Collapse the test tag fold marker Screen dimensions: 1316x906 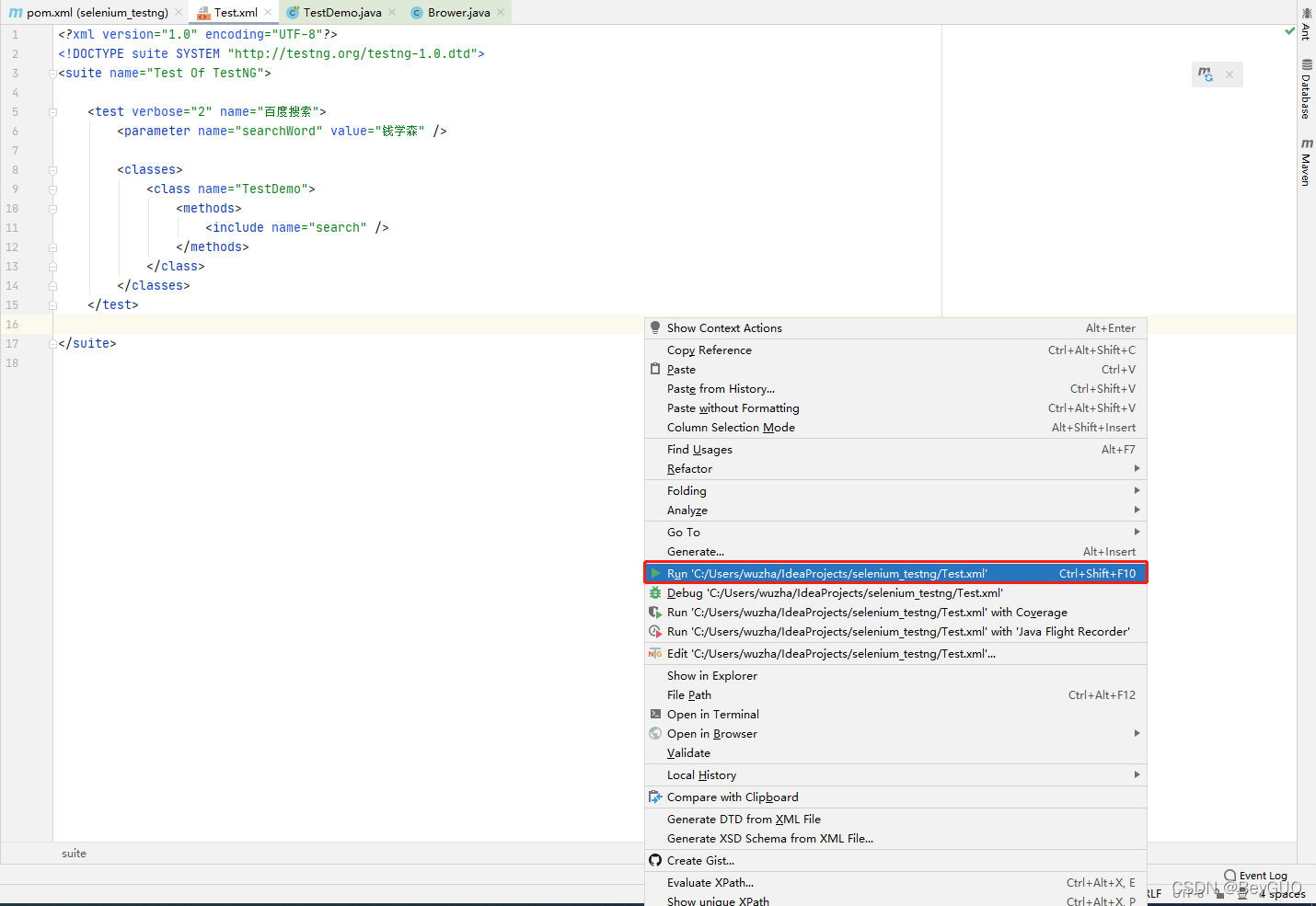click(x=52, y=112)
